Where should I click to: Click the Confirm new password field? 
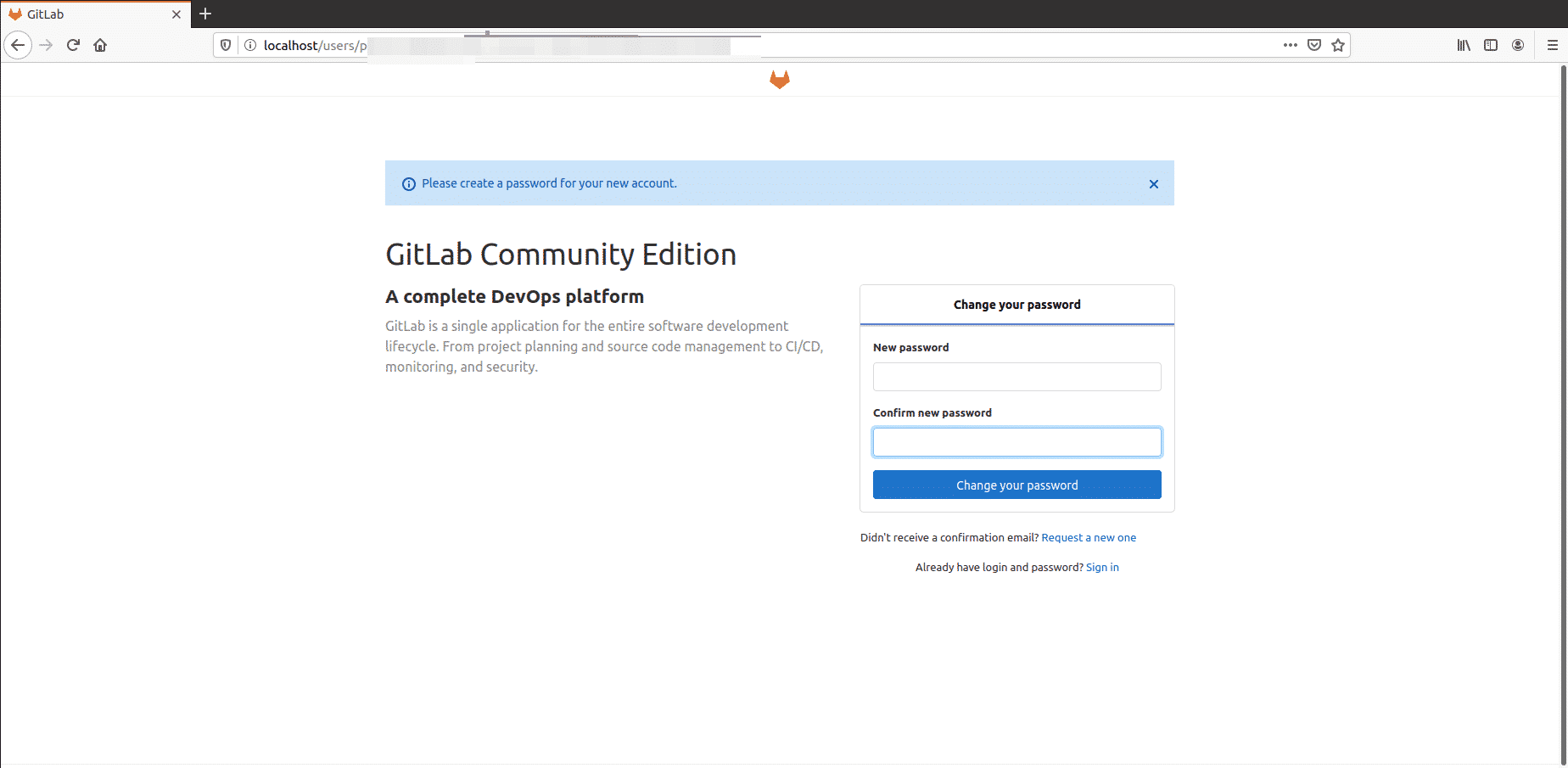pos(1016,442)
